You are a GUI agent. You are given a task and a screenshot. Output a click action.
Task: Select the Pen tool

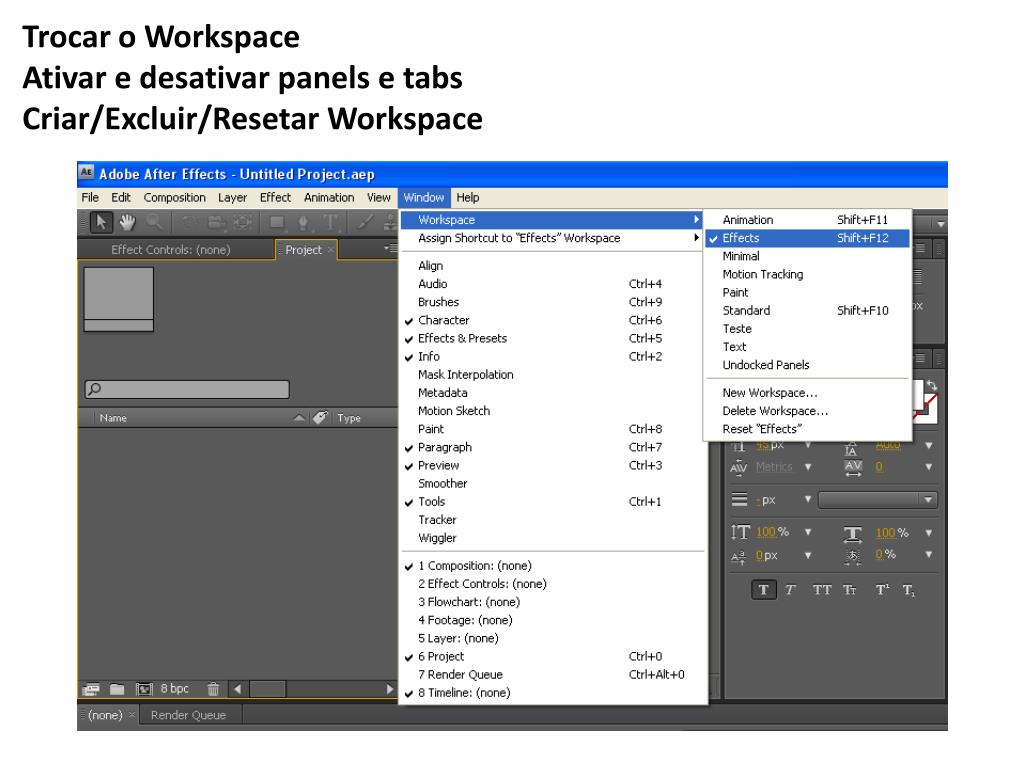pos(303,223)
